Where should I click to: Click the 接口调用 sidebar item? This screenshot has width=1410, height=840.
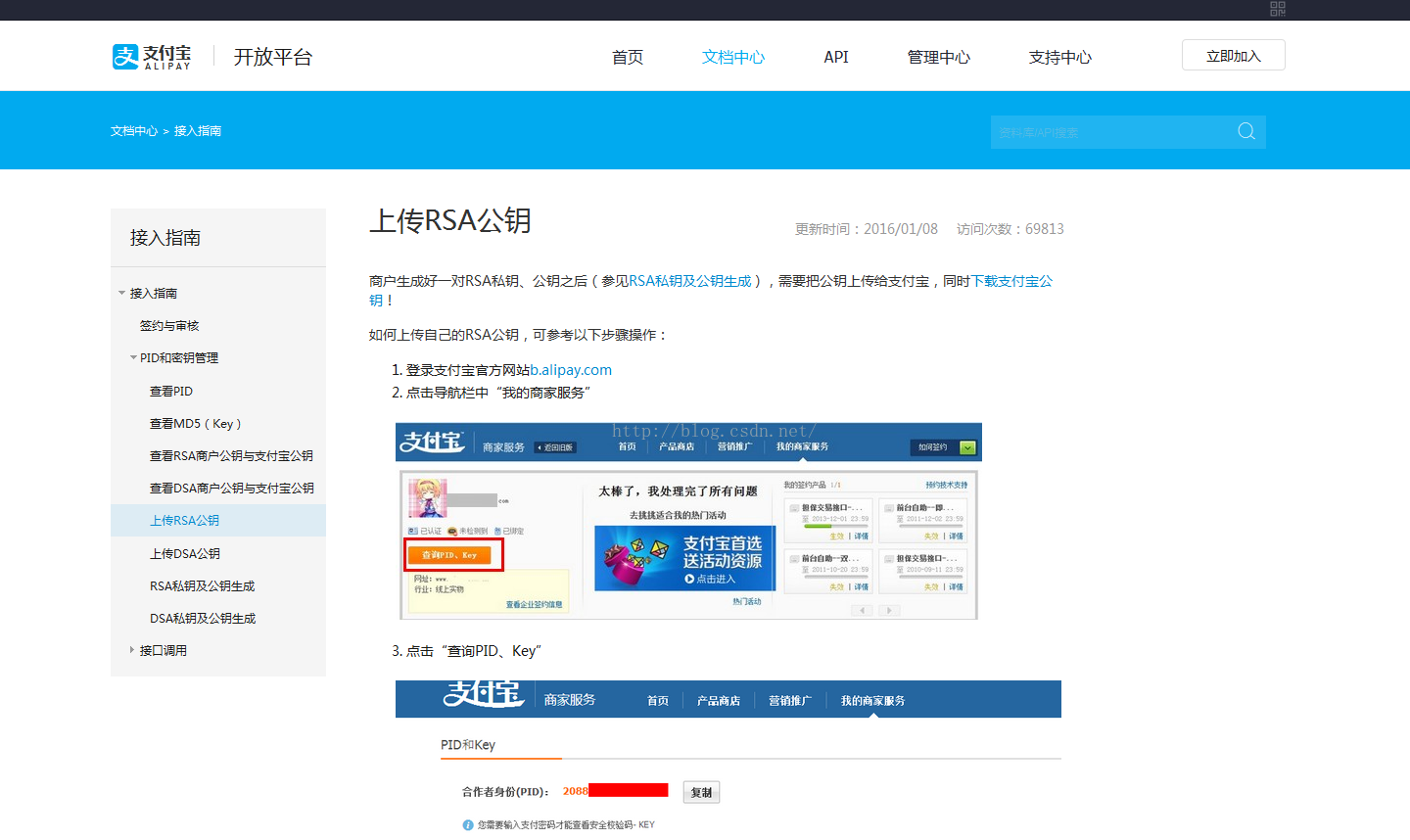coord(164,650)
